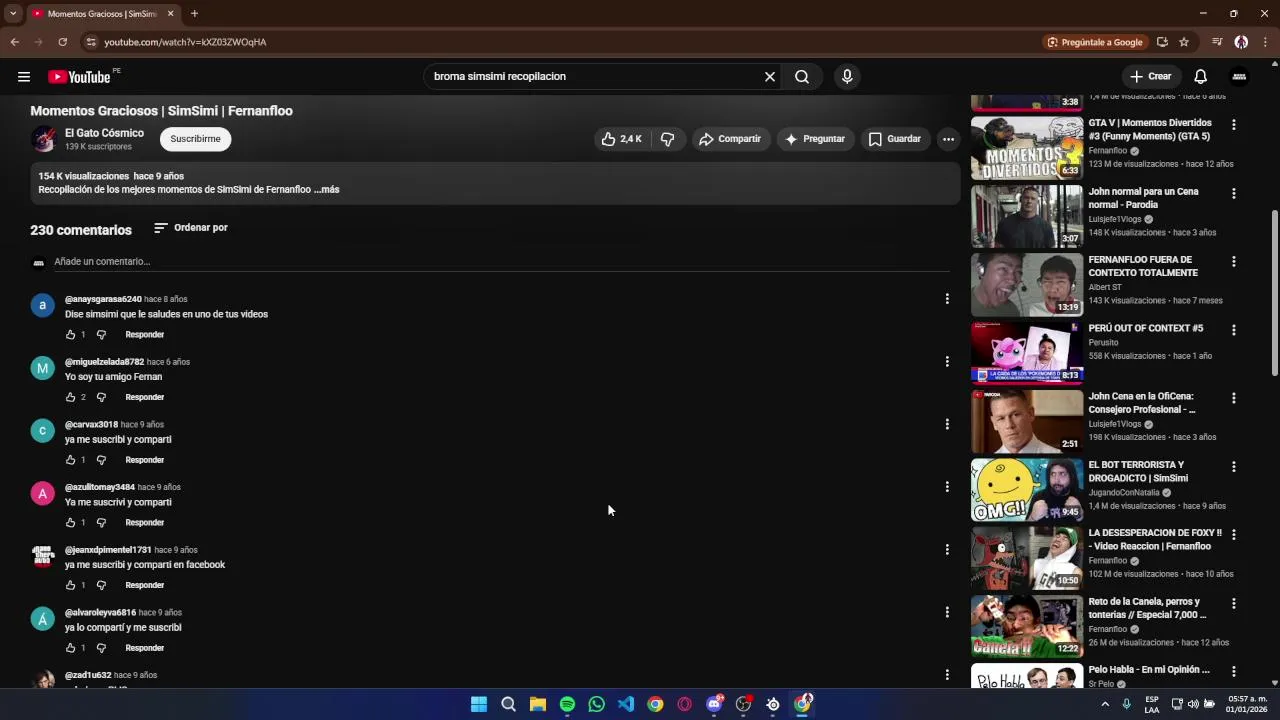Go back with the browser back arrow
The height and width of the screenshot is (720, 1280).
click(14, 42)
